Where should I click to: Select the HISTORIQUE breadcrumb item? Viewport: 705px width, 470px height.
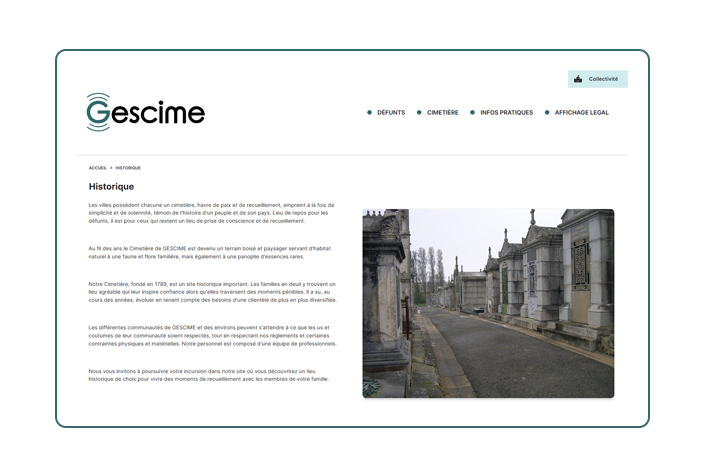(x=128, y=168)
